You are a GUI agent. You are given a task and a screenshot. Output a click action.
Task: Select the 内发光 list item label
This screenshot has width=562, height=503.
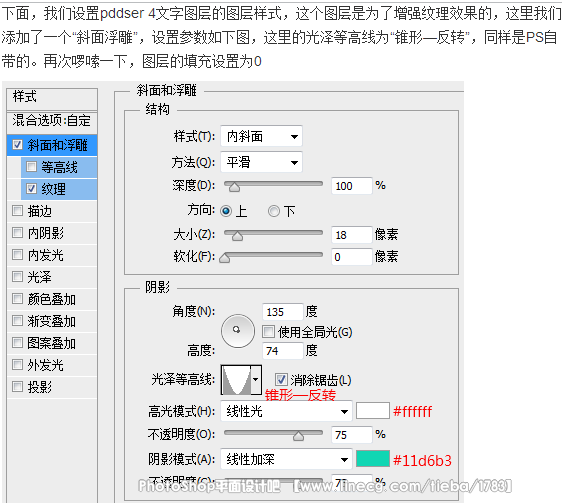pos(46,255)
